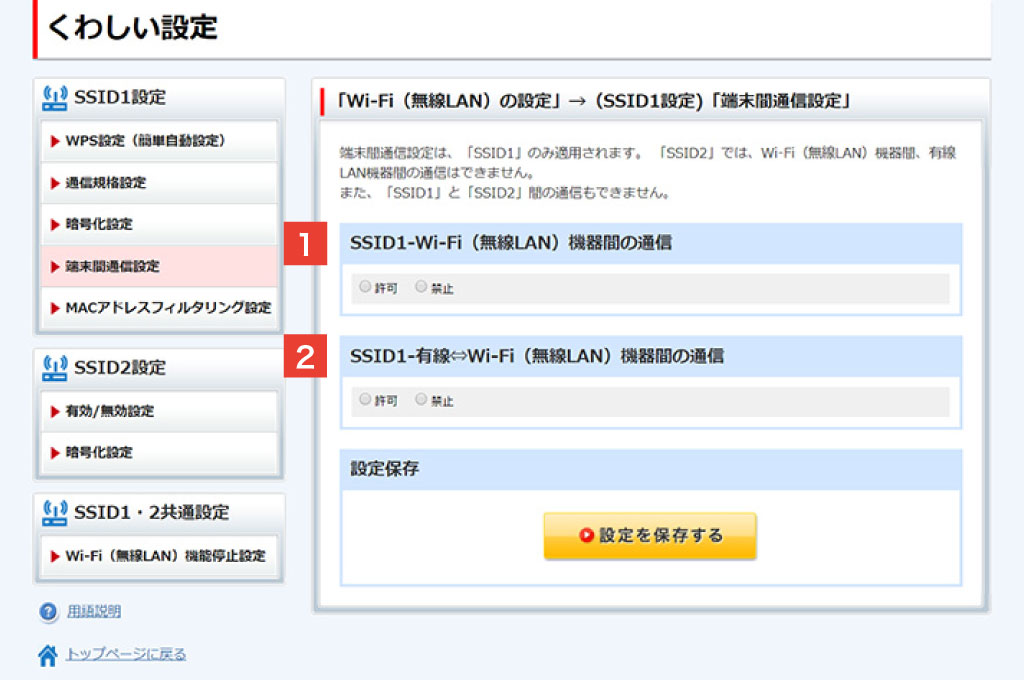The image size is (1024, 680).
Task: Click the router icon beside SSID1・2共通設定
Action: [55, 513]
